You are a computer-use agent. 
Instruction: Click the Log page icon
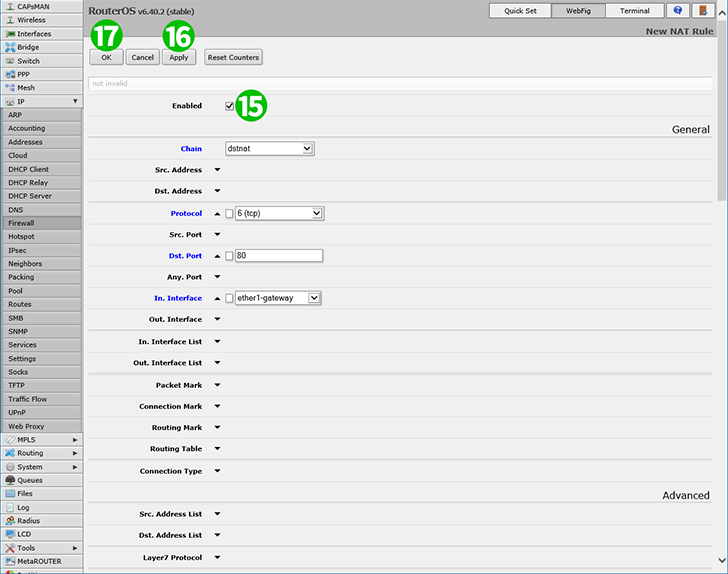(x=10, y=508)
